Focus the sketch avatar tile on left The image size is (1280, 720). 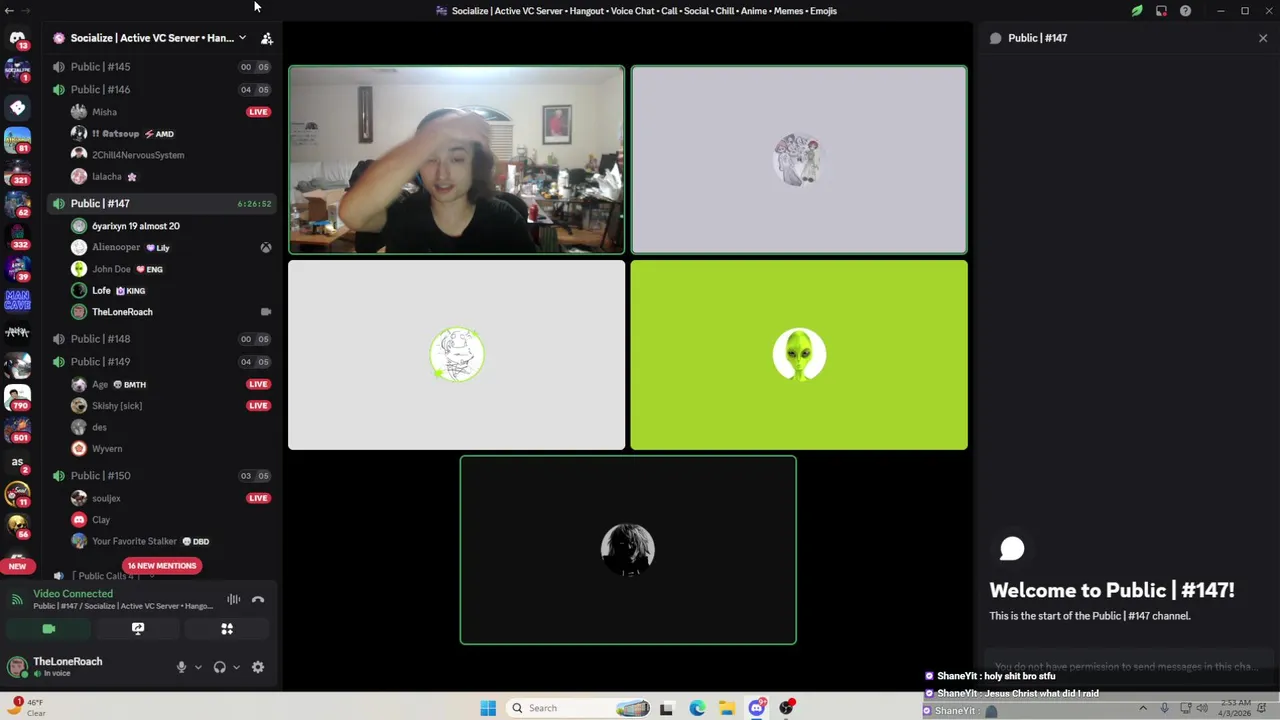point(456,355)
